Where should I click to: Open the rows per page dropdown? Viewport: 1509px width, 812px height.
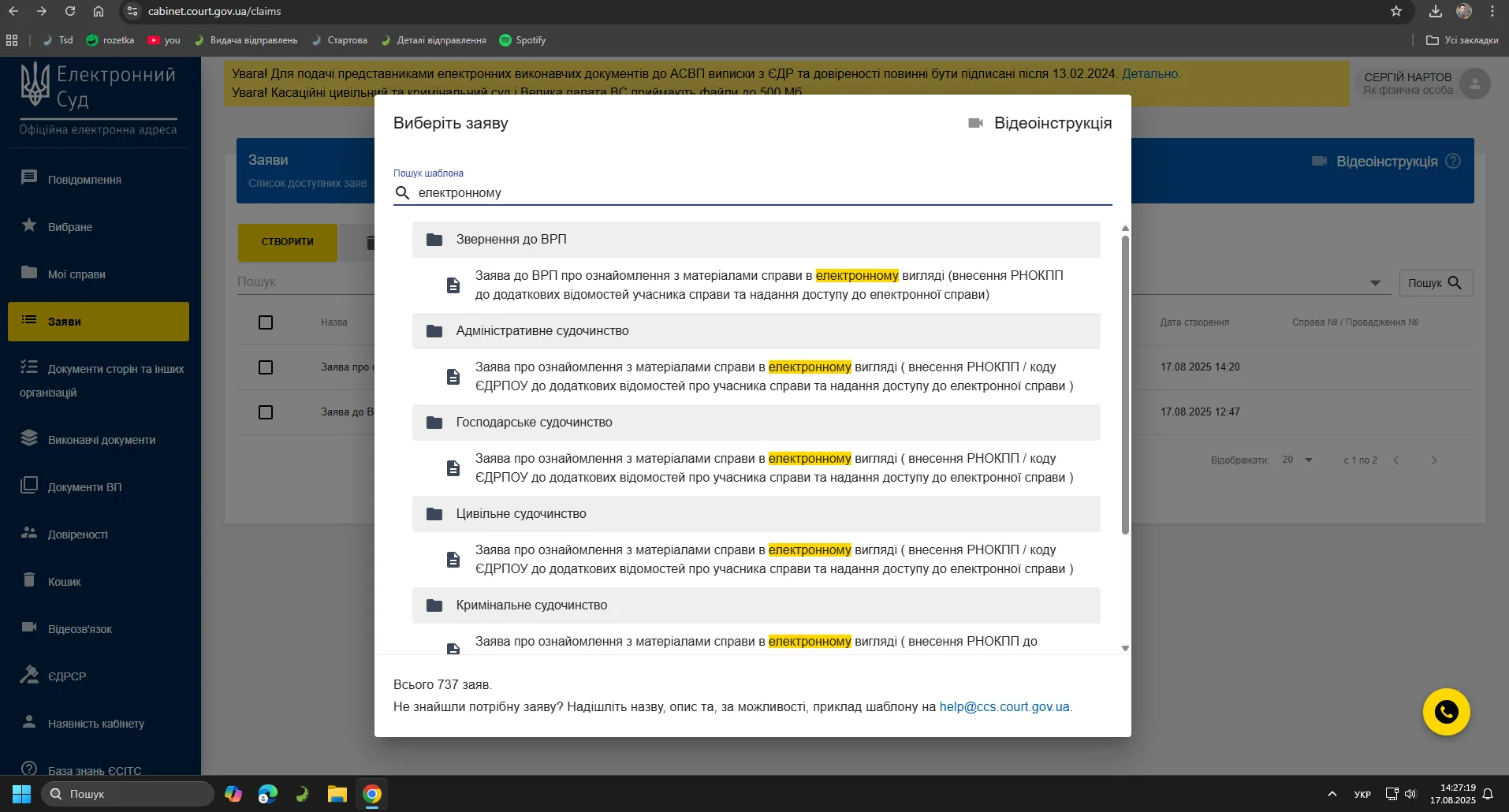click(x=1297, y=460)
